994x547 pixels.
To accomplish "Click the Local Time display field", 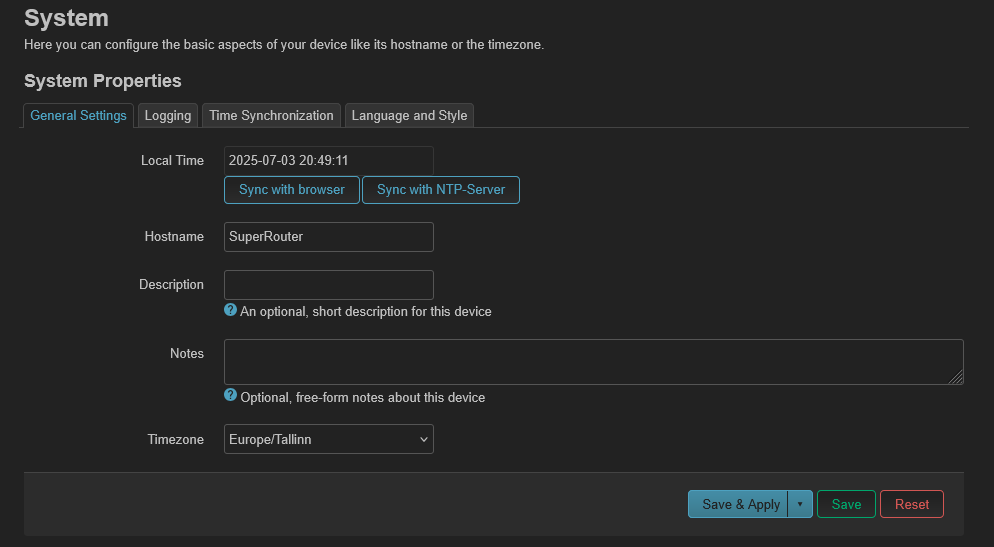I will (x=328, y=161).
